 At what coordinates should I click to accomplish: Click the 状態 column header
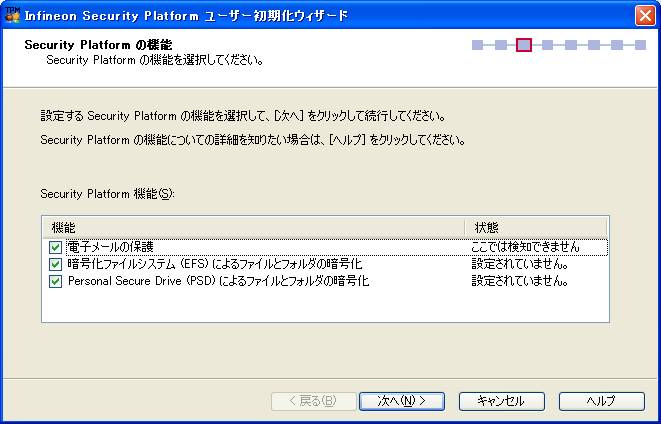[x=536, y=228]
